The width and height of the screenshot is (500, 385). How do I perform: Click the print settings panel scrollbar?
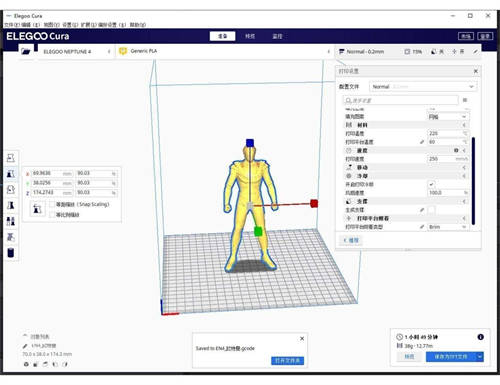pyautogui.click(x=473, y=180)
